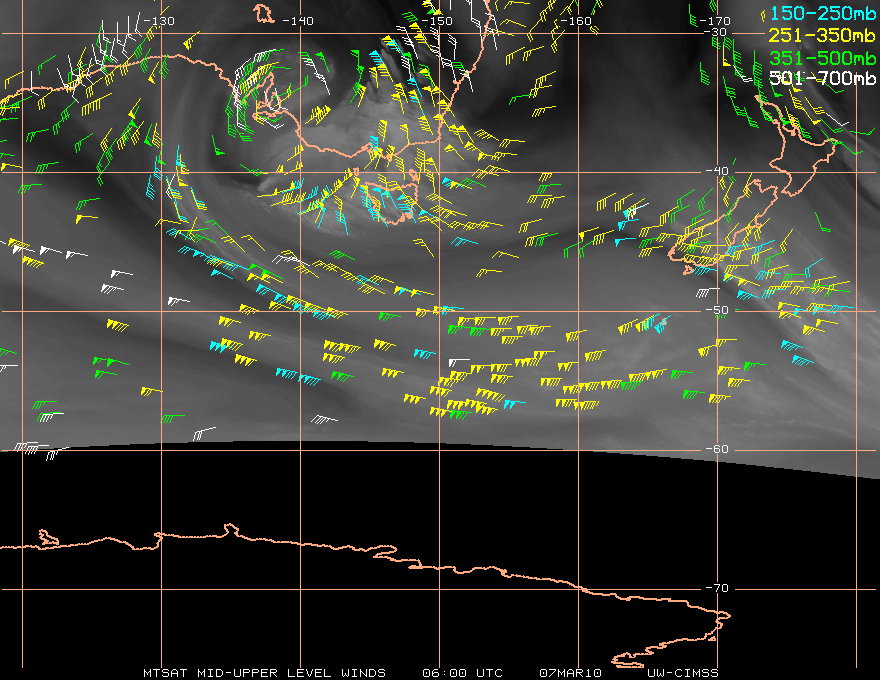Click the 501-700mb white legend label
The height and width of the screenshot is (680, 880).
click(x=822, y=78)
